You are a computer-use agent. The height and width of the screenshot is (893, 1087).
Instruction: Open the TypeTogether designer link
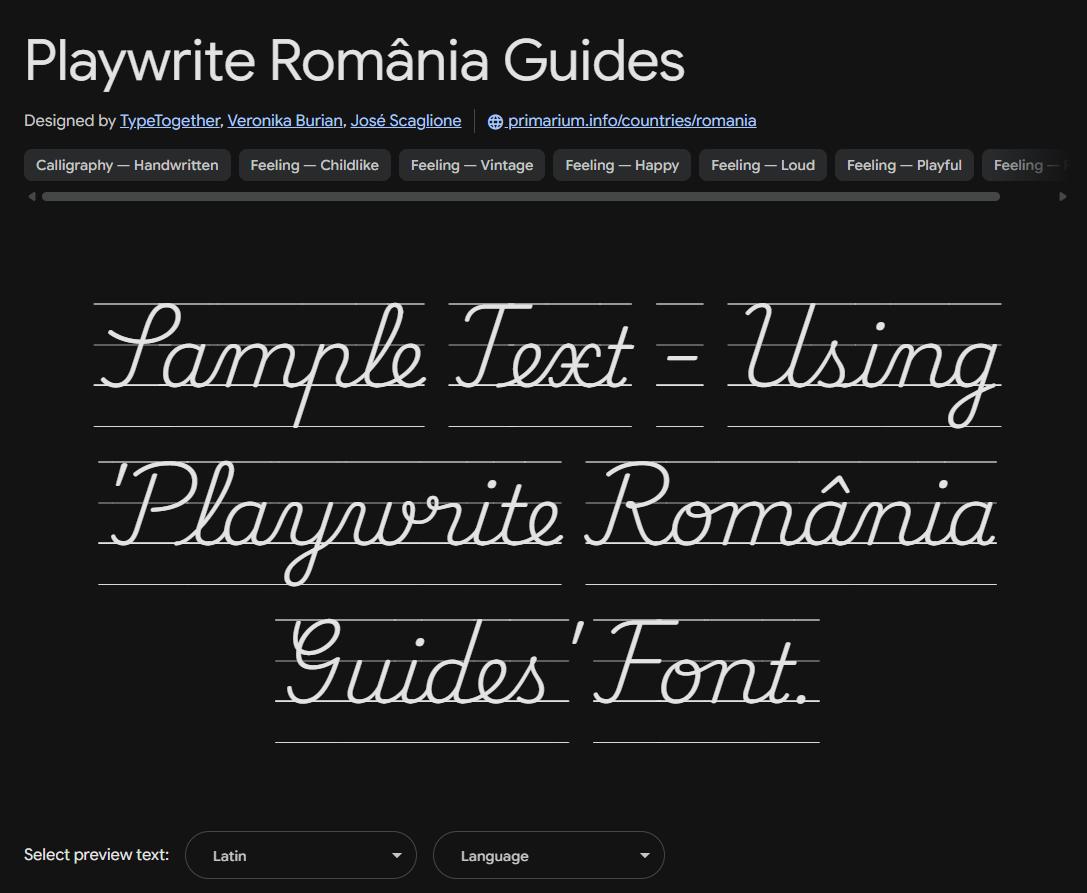(x=170, y=121)
